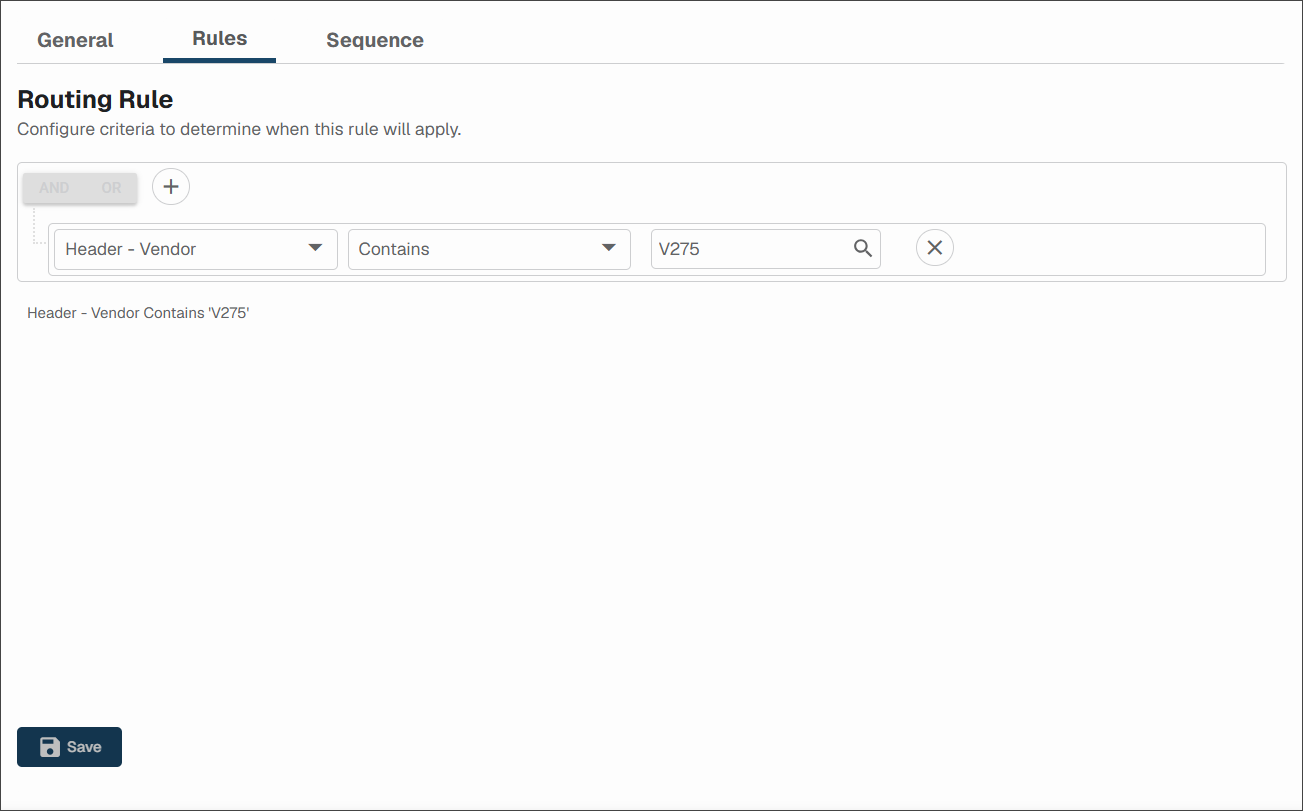
Task: Toggle the AND logical operator
Action: pyautogui.click(x=54, y=188)
